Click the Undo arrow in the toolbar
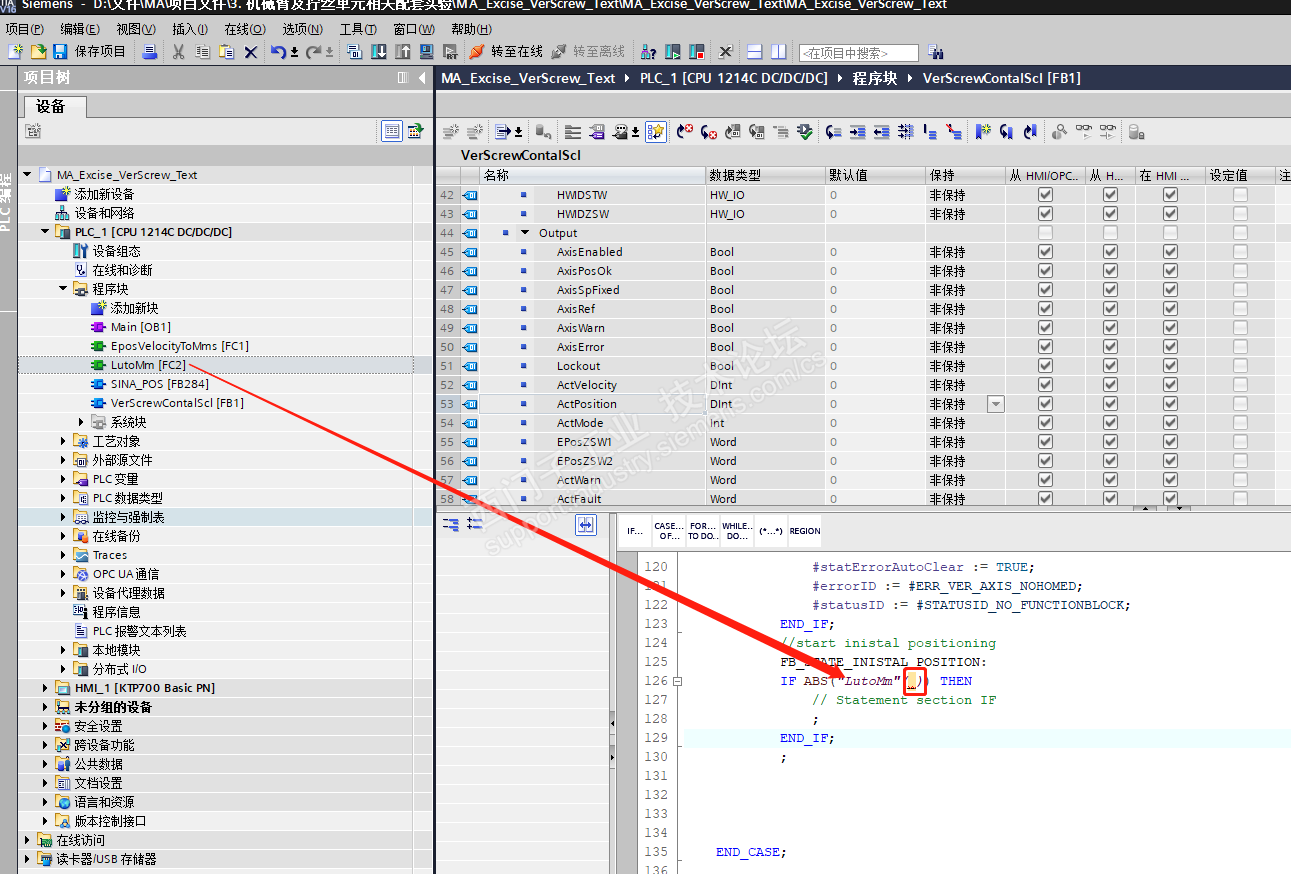 [x=277, y=52]
